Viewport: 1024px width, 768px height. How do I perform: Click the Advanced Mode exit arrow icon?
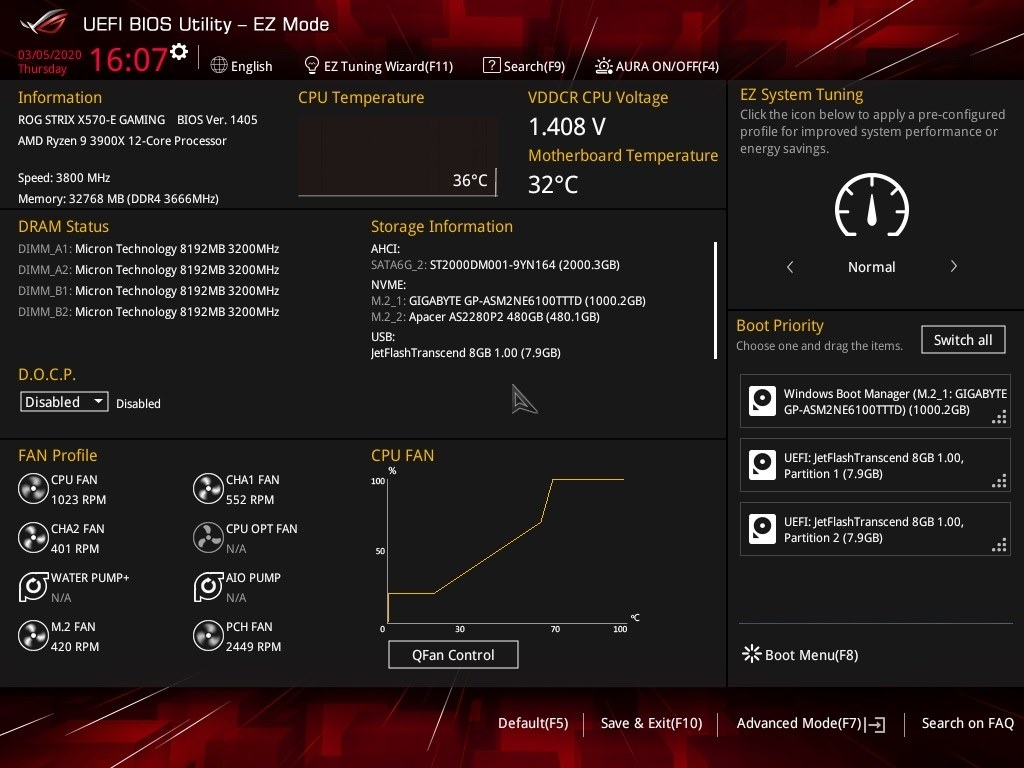click(875, 724)
